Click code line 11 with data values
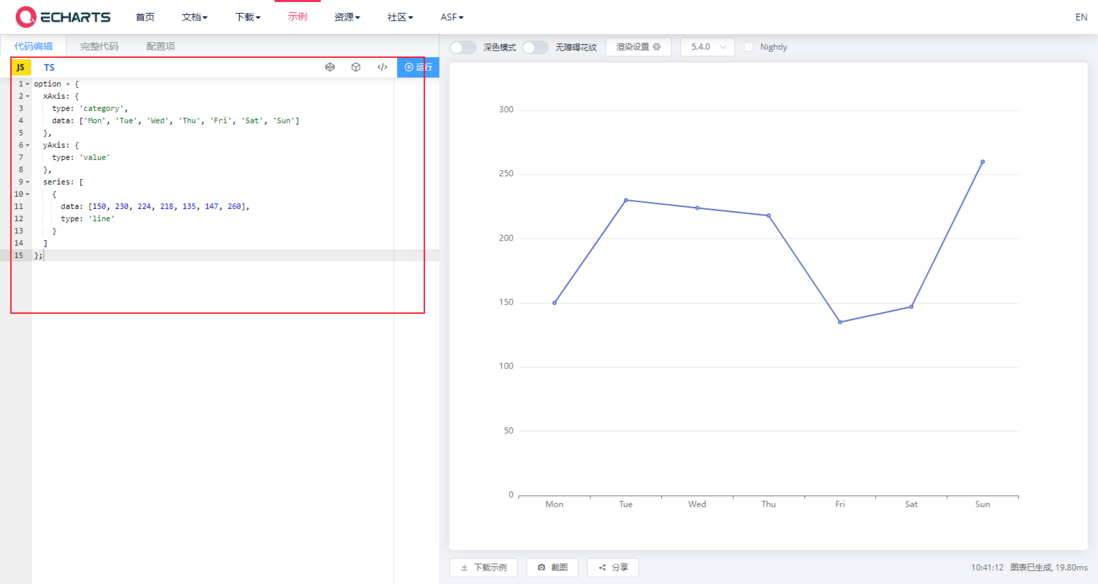The width and height of the screenshot is (1098, 584). point(155,207)
